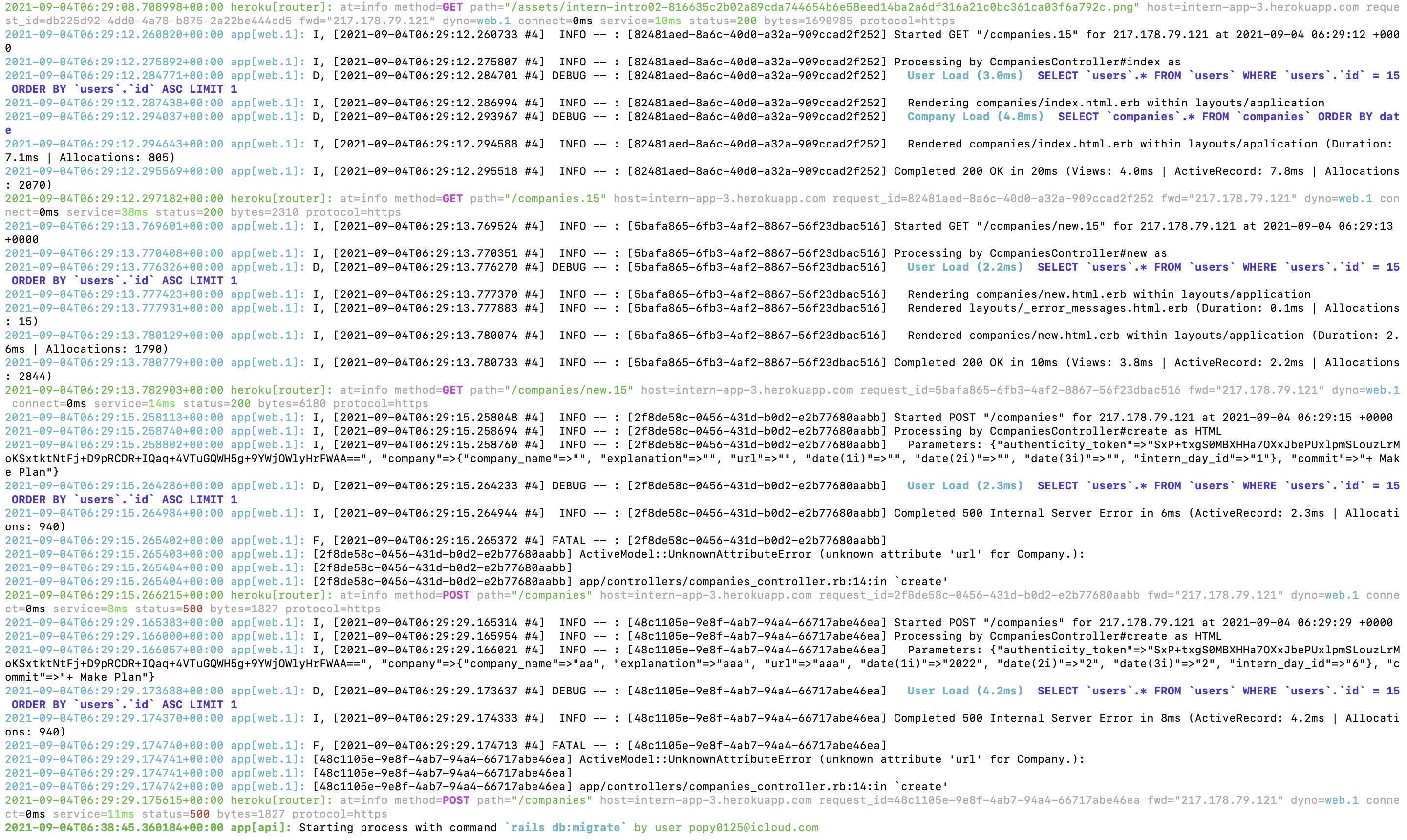The height and width of the screenshot is (840, 1407).
Task: Click the Company Load (4.8ms) text
Action: 975,117
